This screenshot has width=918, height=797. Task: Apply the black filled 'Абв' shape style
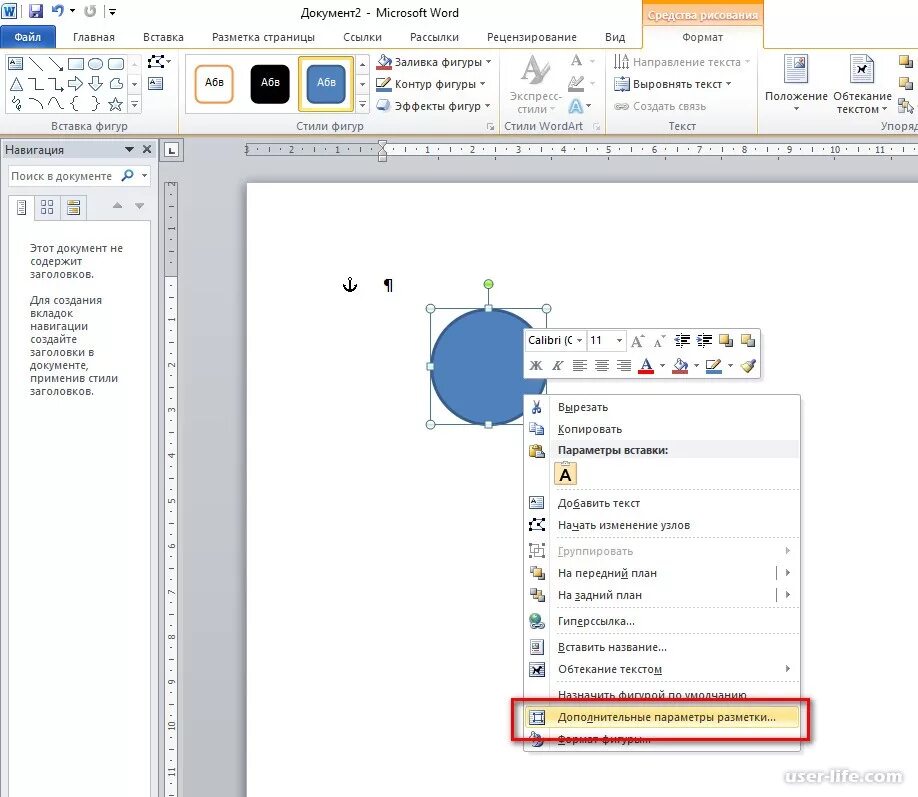270,83
